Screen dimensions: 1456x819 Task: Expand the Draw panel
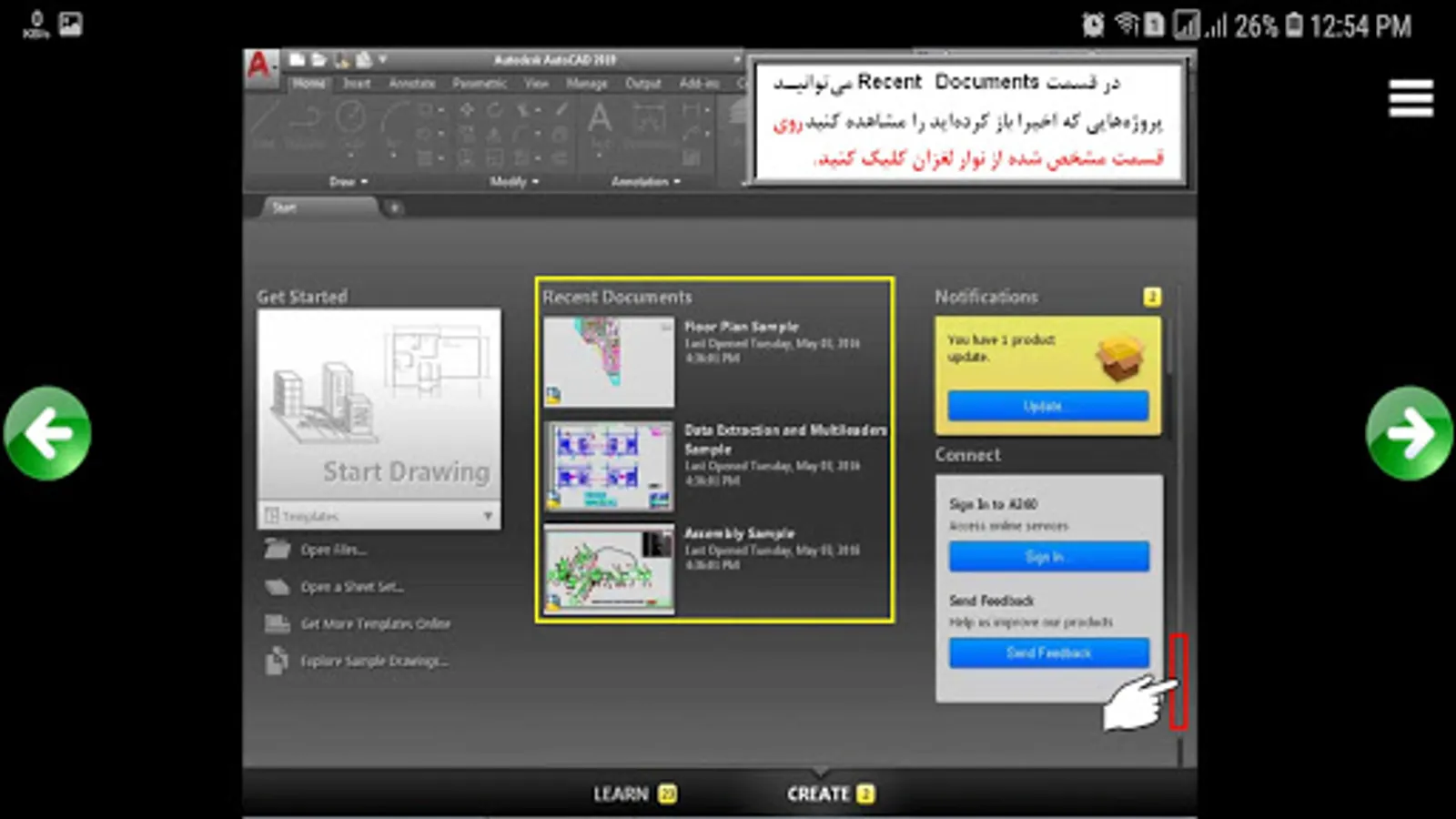pos(349,182)
